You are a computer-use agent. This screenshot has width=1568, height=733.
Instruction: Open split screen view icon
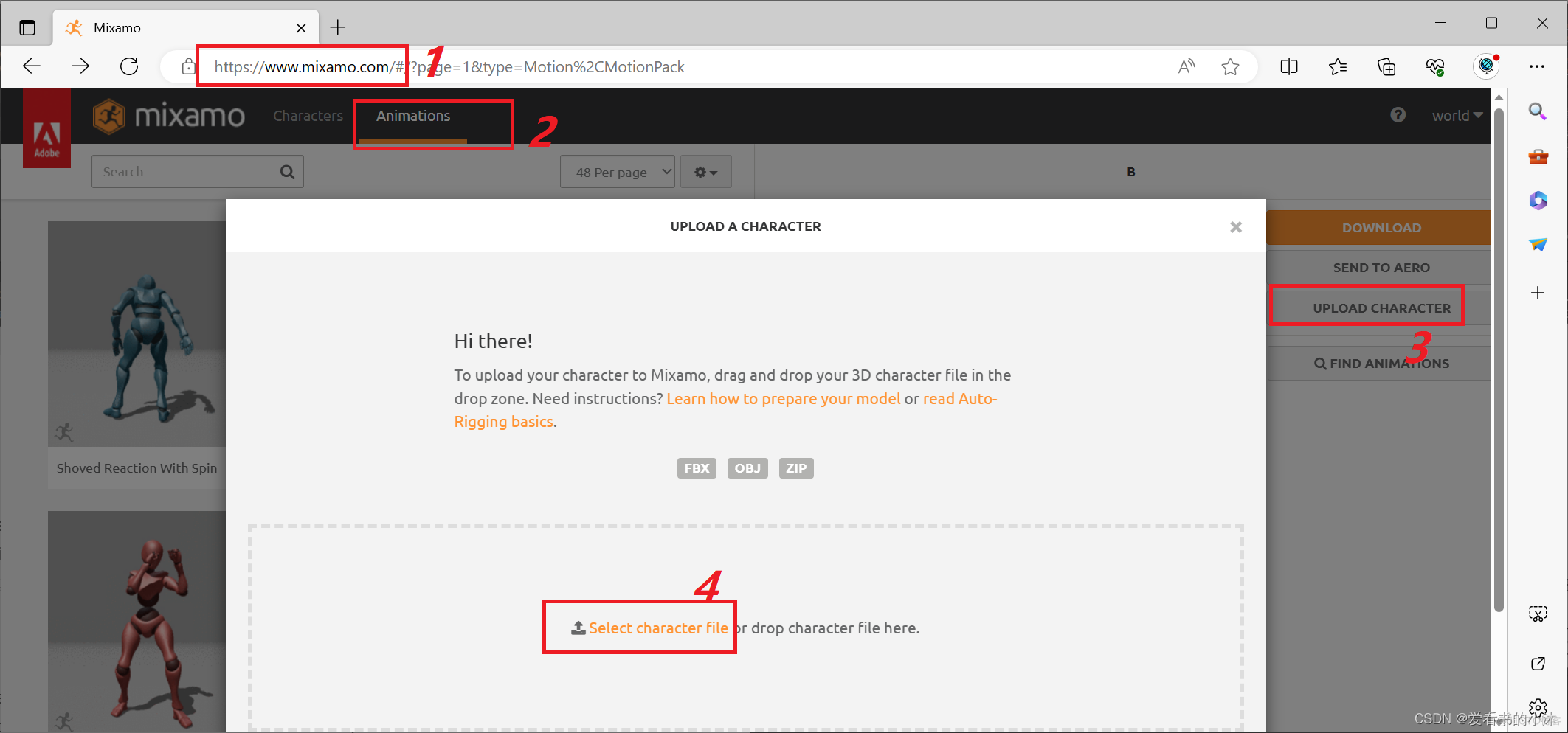pyautogui.click(x=1289, y=67)
